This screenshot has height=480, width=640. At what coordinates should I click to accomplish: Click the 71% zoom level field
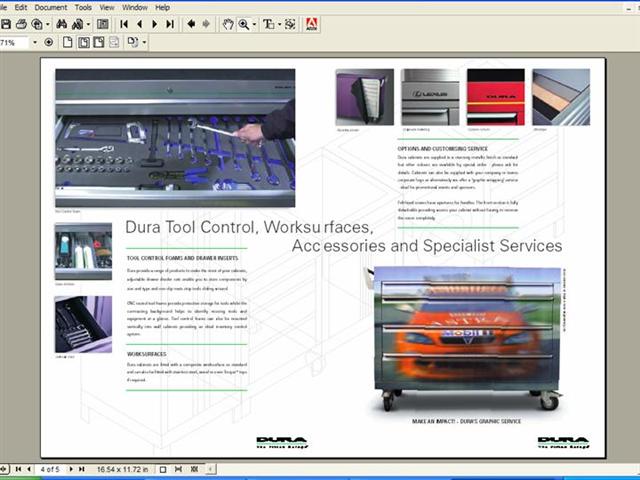click(x=13, y=42)
